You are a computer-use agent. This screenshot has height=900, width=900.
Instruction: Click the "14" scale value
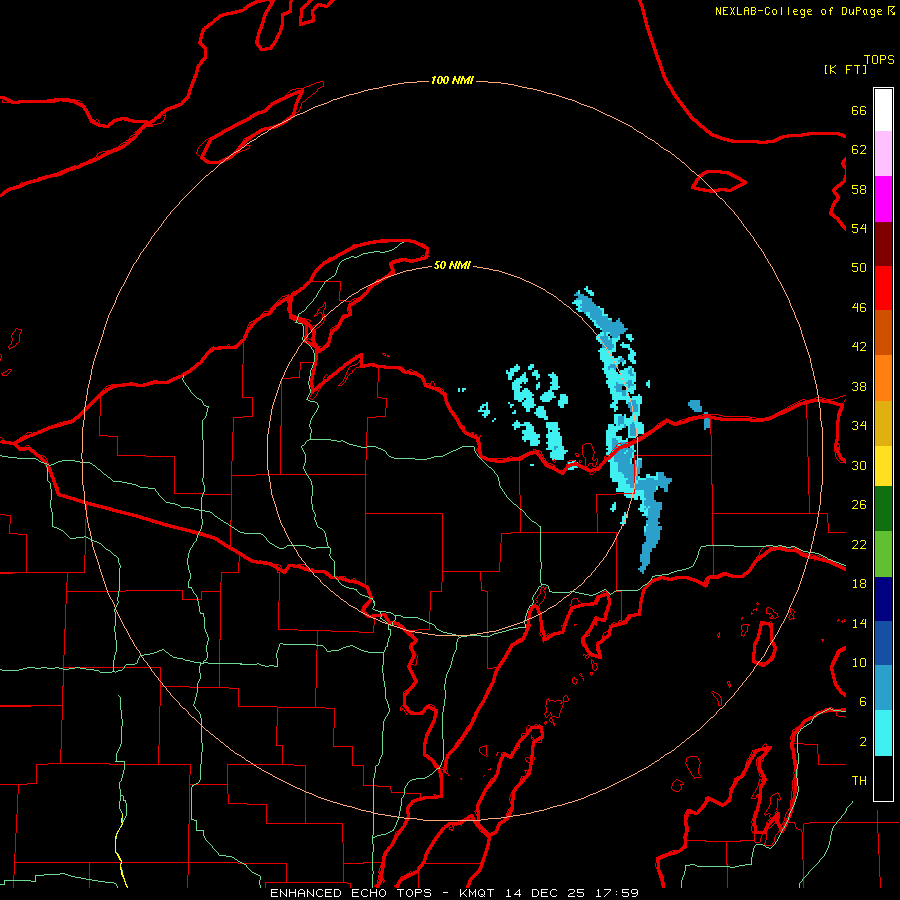pos(859,623)
